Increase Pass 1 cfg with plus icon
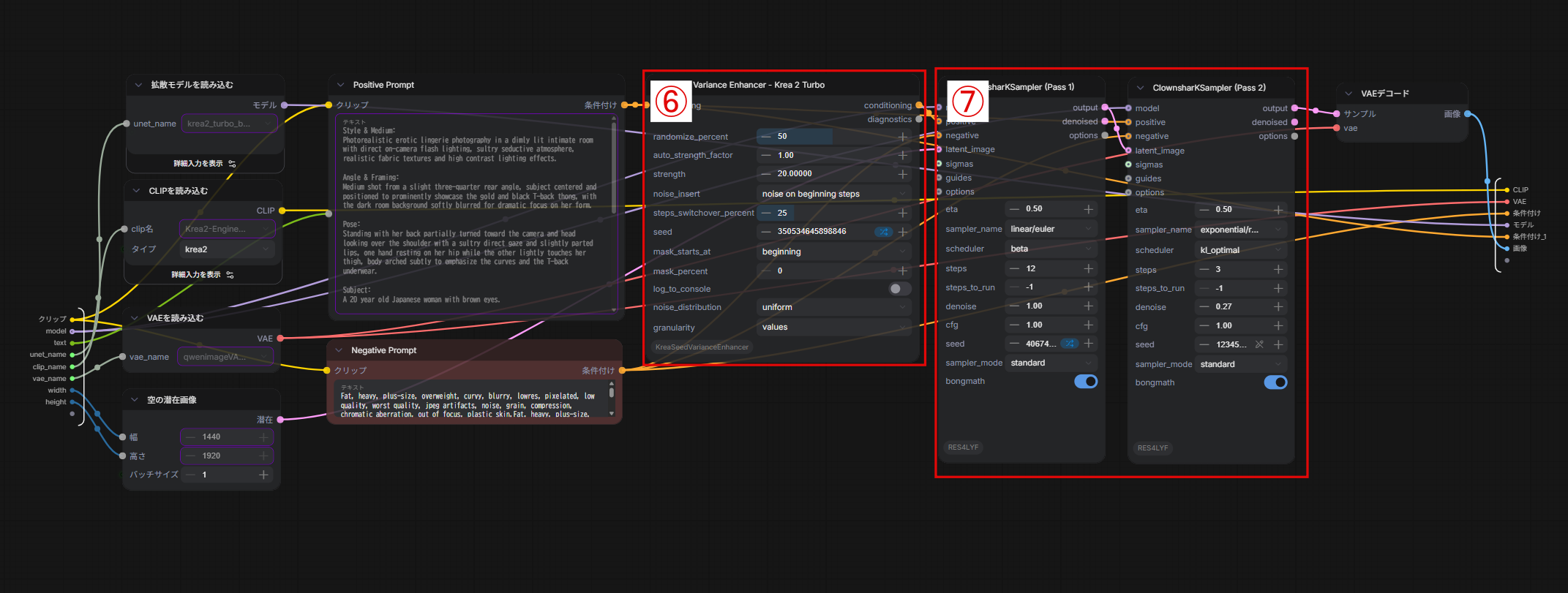Viewport: 1568px width, 593px height. 1088,325
